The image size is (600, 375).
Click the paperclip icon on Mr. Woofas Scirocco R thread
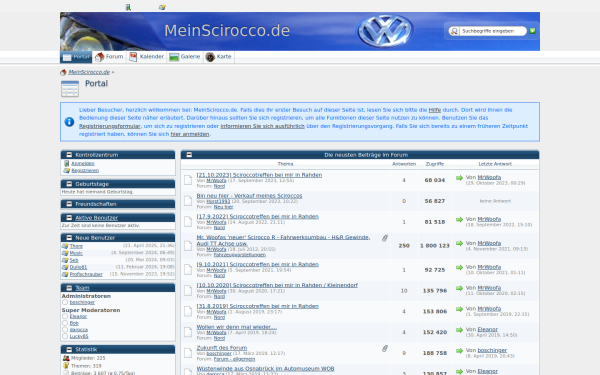coord(385,238)
